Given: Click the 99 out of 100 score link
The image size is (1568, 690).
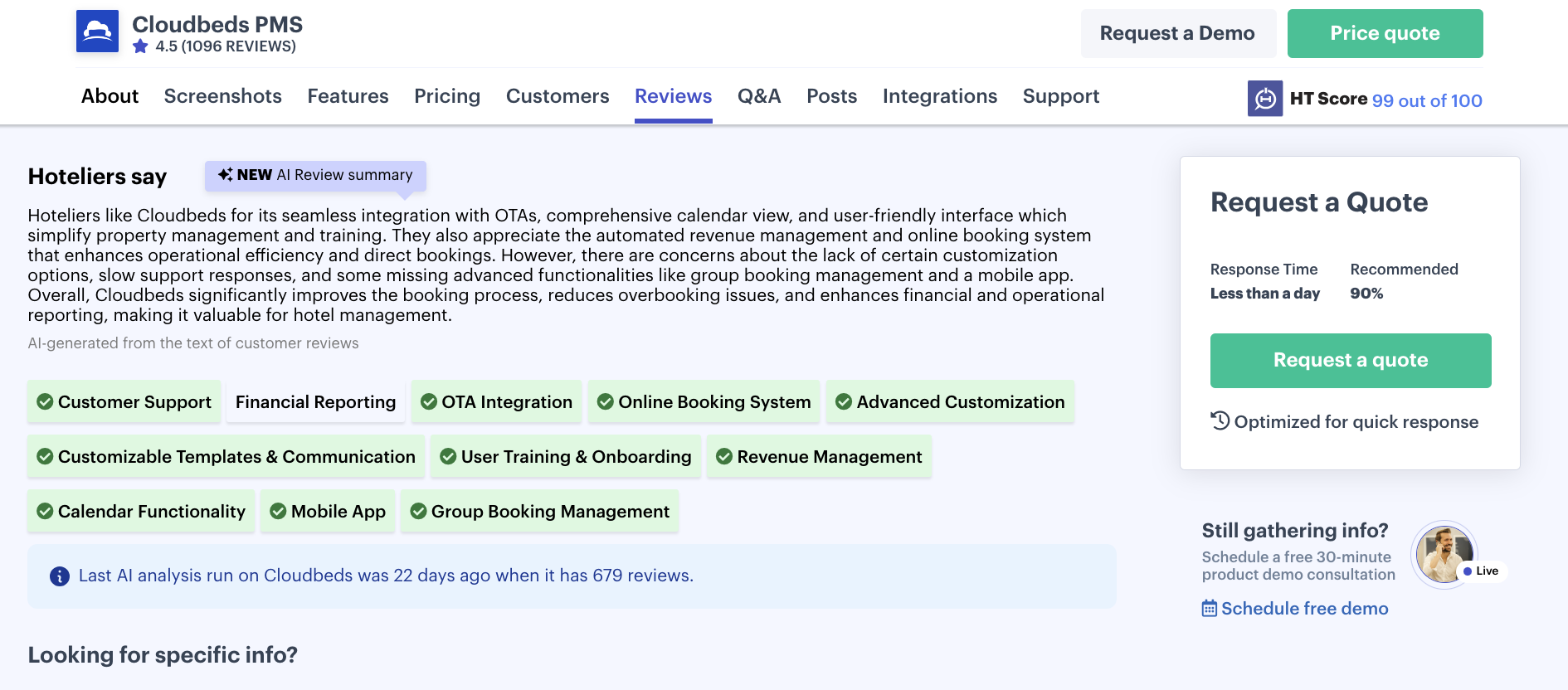Looking at the screenshot, I should tap(1427, 100).
